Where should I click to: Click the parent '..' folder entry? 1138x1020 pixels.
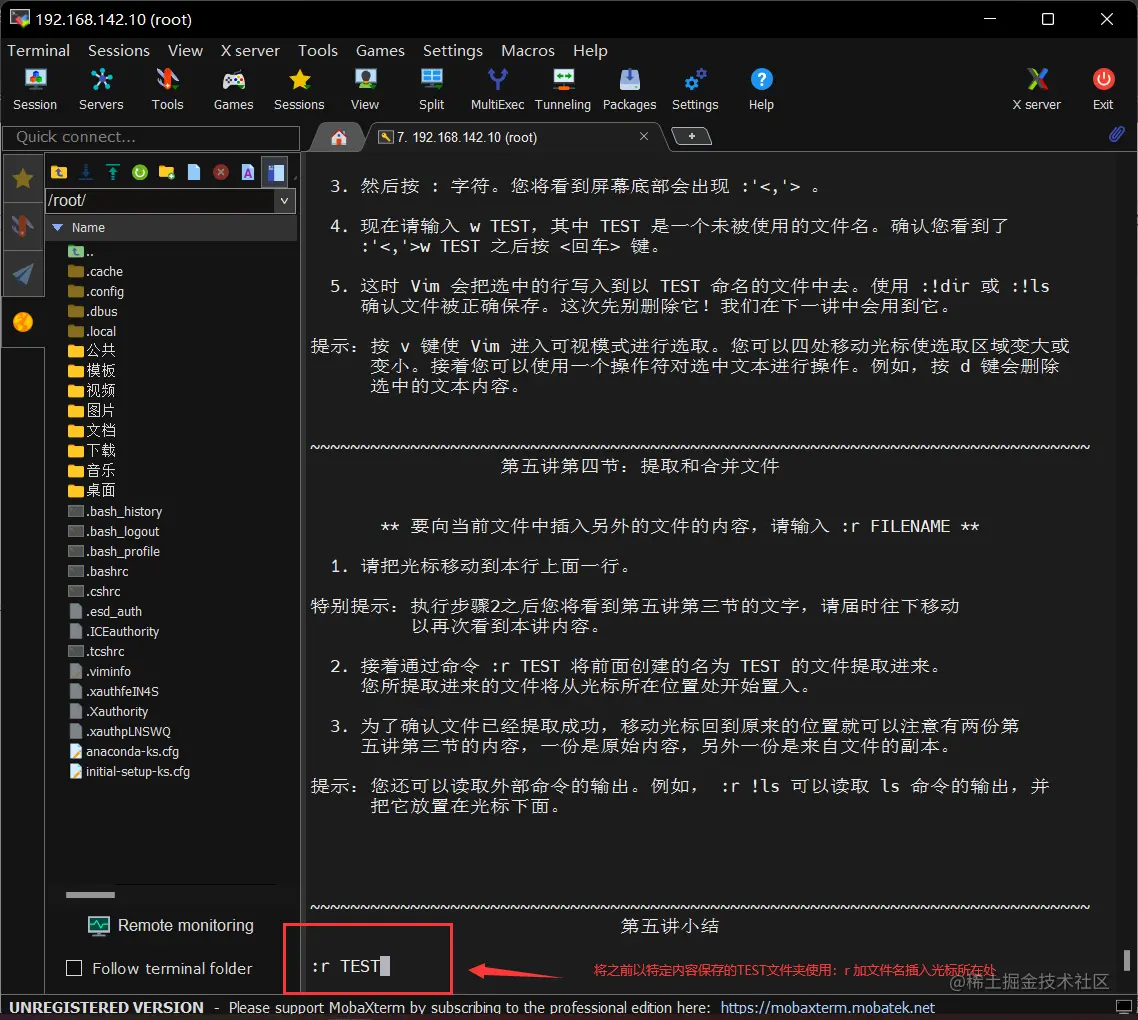[x=81, y=252]
